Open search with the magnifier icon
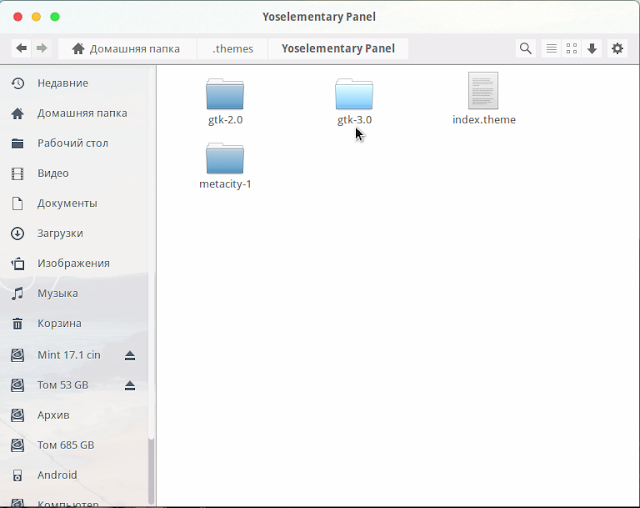Screen dimensions: 640x508 click(x=526, y=49)
